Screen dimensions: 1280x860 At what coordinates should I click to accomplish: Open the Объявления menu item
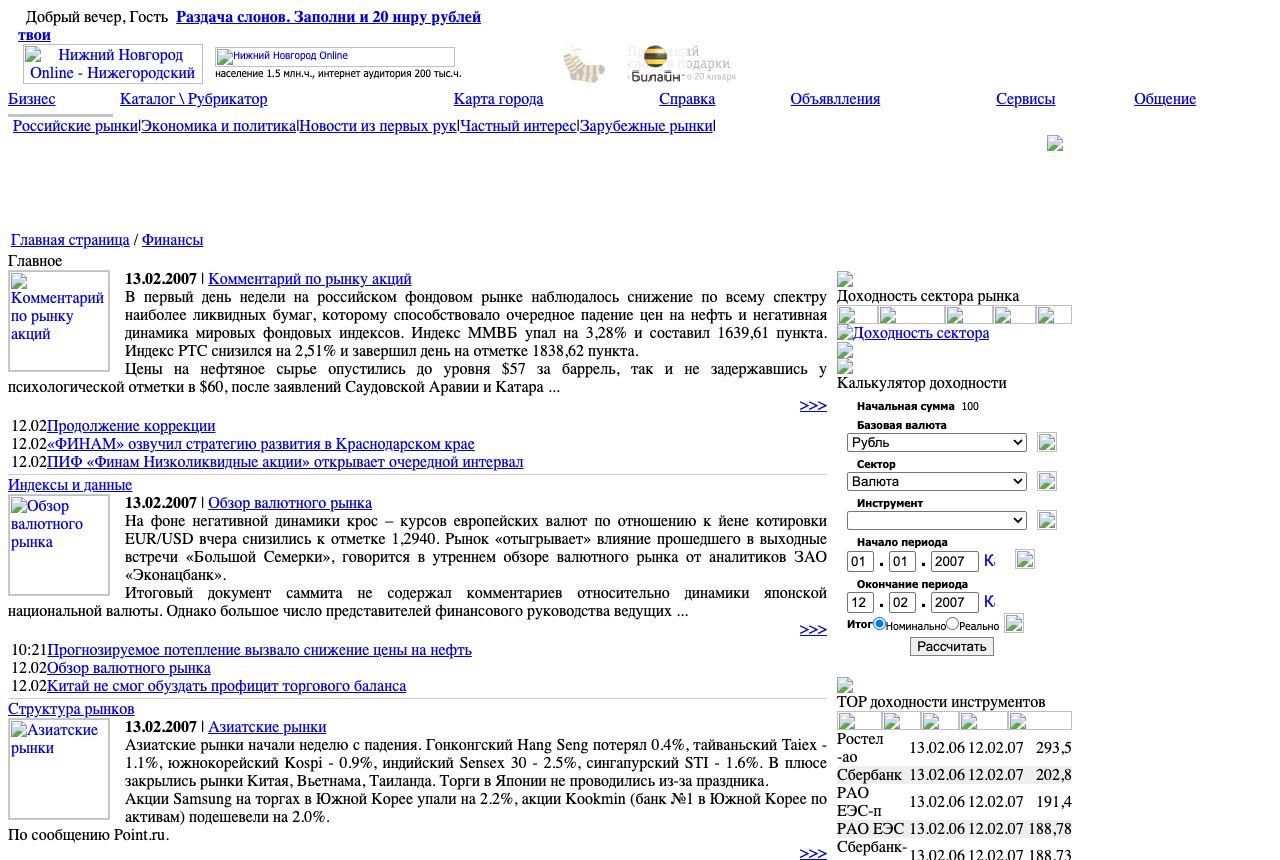[x=835, y=99]
